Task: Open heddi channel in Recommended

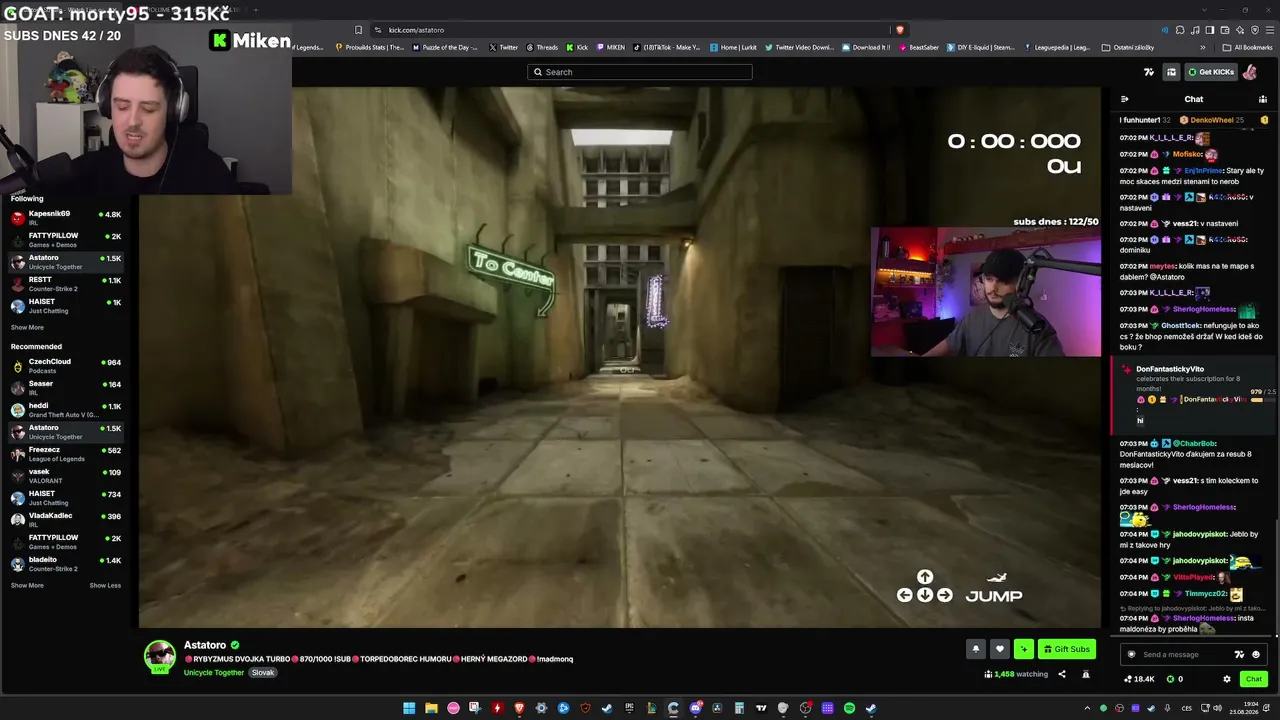Action: [x=66, y=409]
